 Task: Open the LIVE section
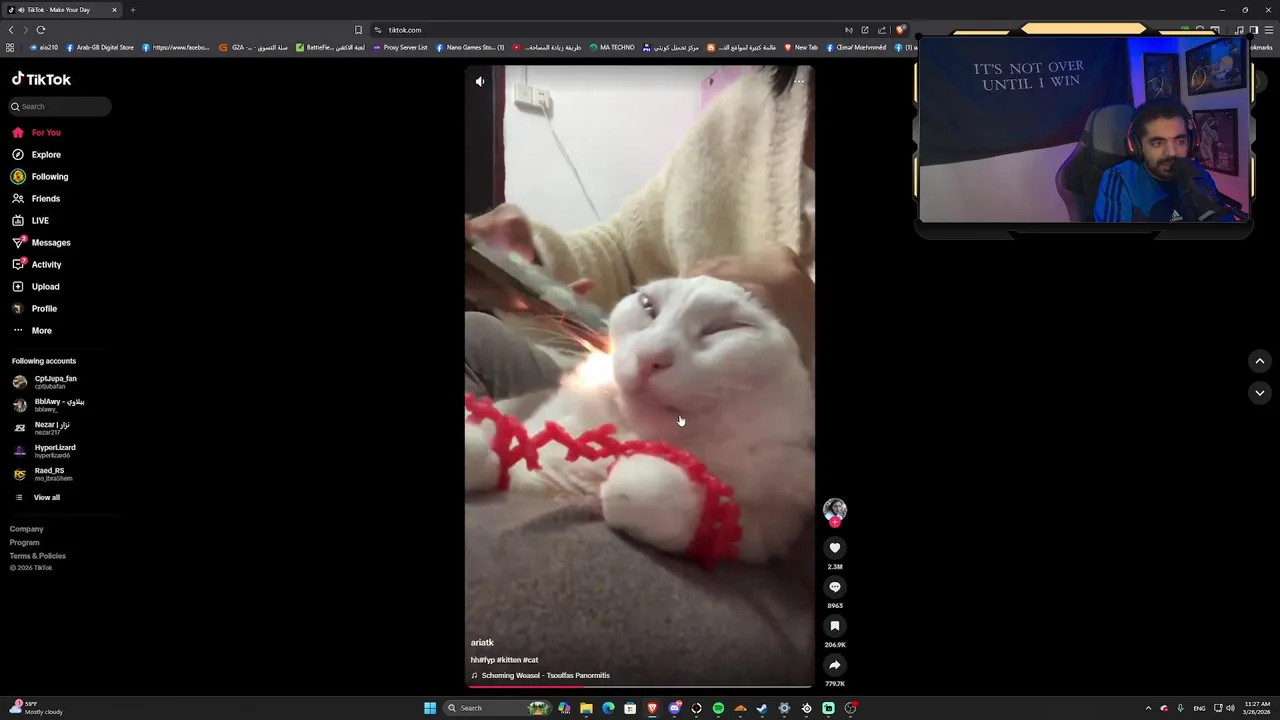coord(30,220)
